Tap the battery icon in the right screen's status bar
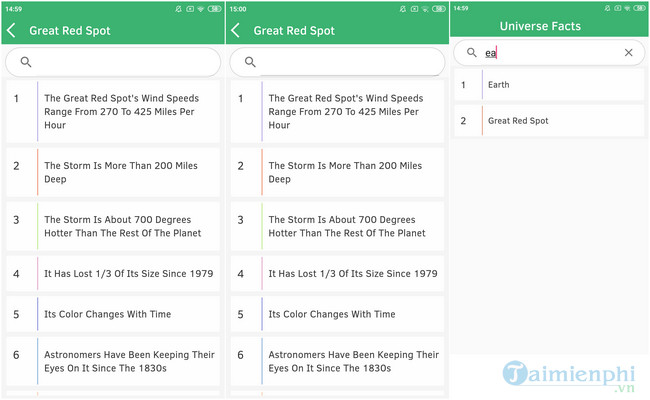 tap(640, 8)
